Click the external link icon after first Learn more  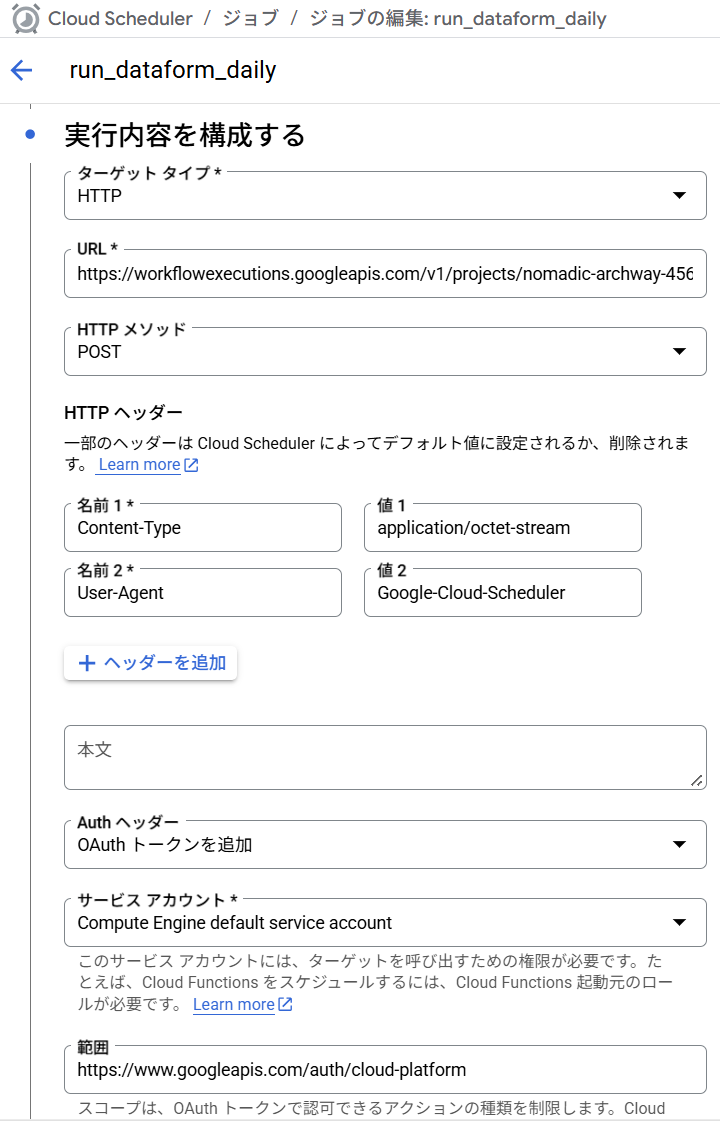pyautogui.click(x=191, y=465)
